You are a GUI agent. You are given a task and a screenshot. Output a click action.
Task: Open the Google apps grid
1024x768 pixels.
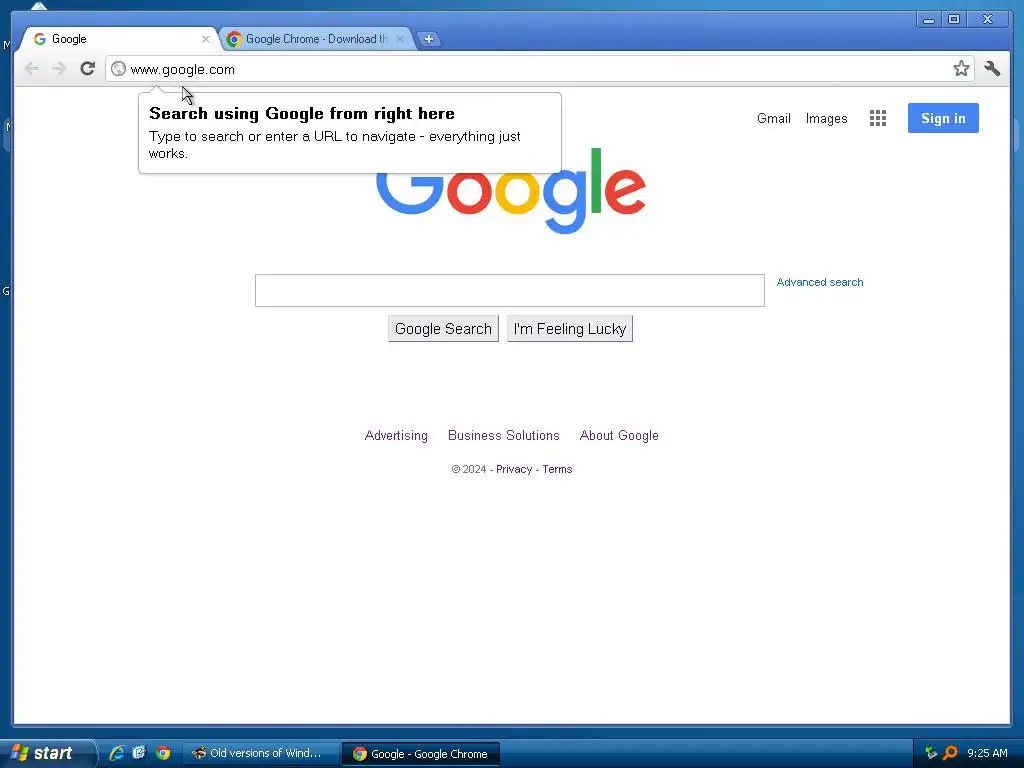click(x=878, y=118)
